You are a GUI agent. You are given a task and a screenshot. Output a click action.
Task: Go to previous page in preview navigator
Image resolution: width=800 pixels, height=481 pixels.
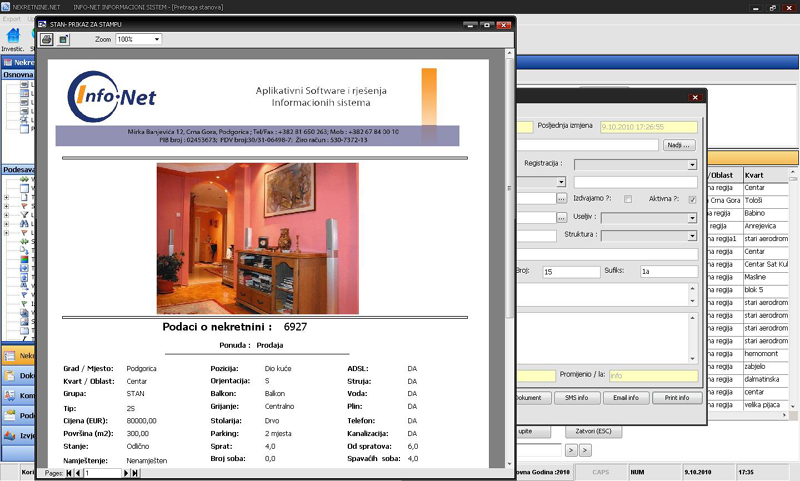[78, 473]
